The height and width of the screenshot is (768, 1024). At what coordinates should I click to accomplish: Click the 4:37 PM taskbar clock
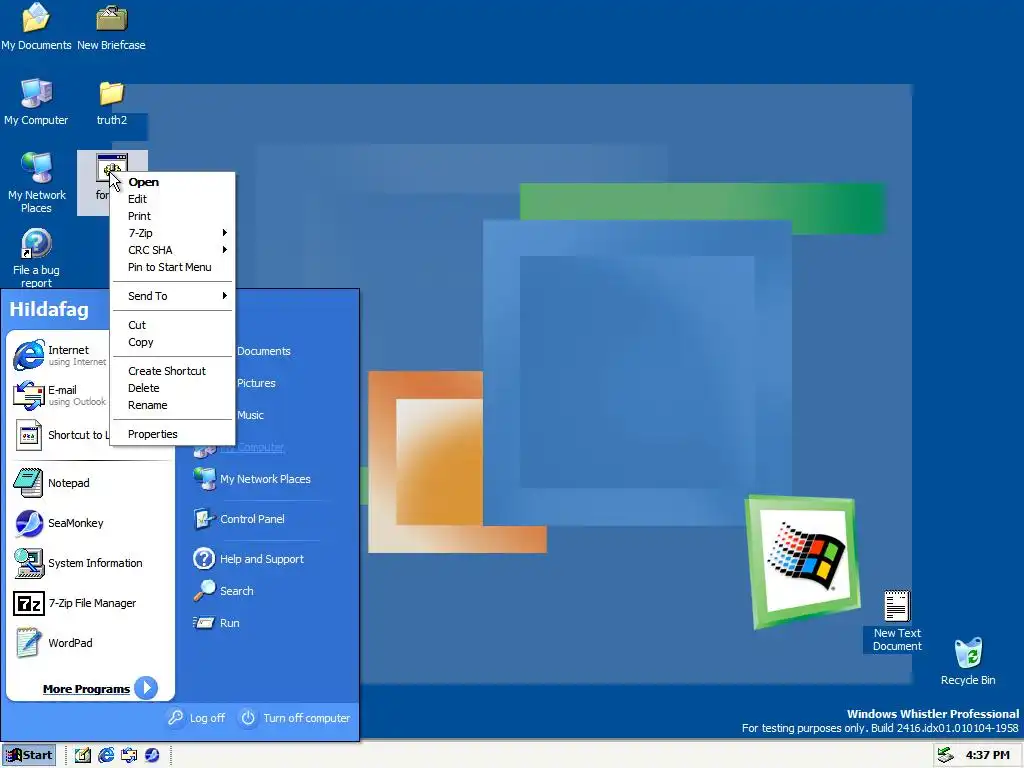(987, 755)
